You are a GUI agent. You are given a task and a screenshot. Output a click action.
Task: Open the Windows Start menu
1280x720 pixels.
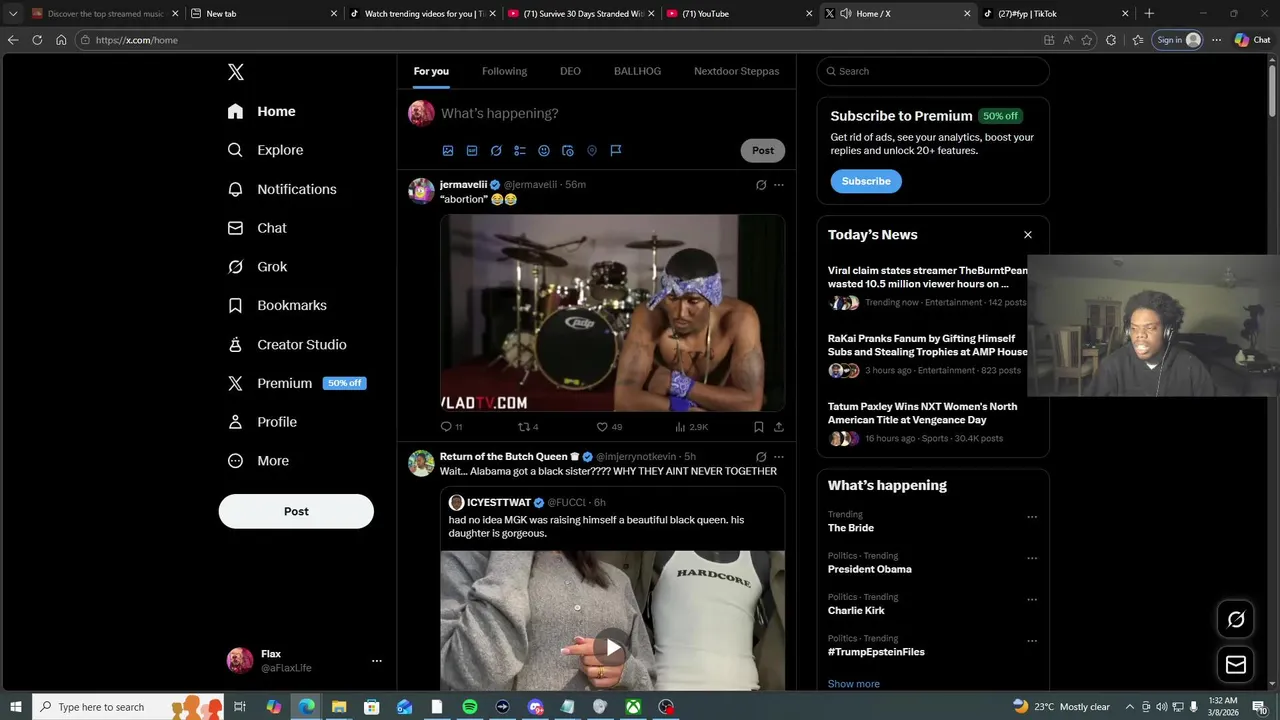[x=16, y=707]
